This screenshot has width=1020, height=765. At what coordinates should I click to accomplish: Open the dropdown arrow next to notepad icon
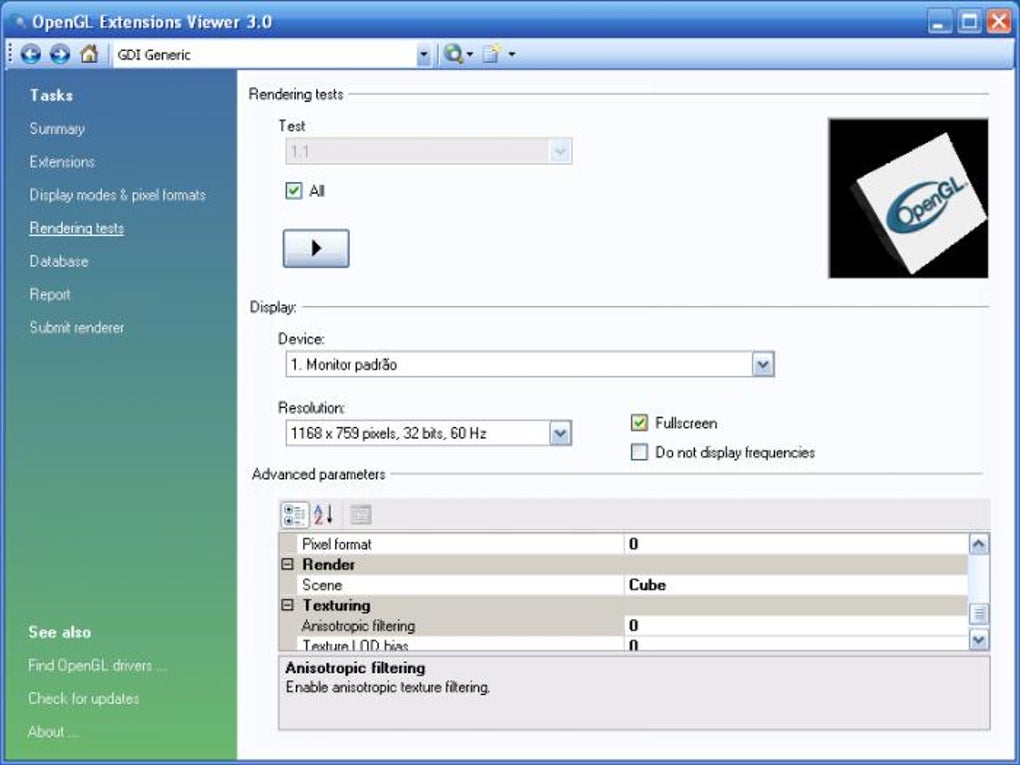(512, 55)
